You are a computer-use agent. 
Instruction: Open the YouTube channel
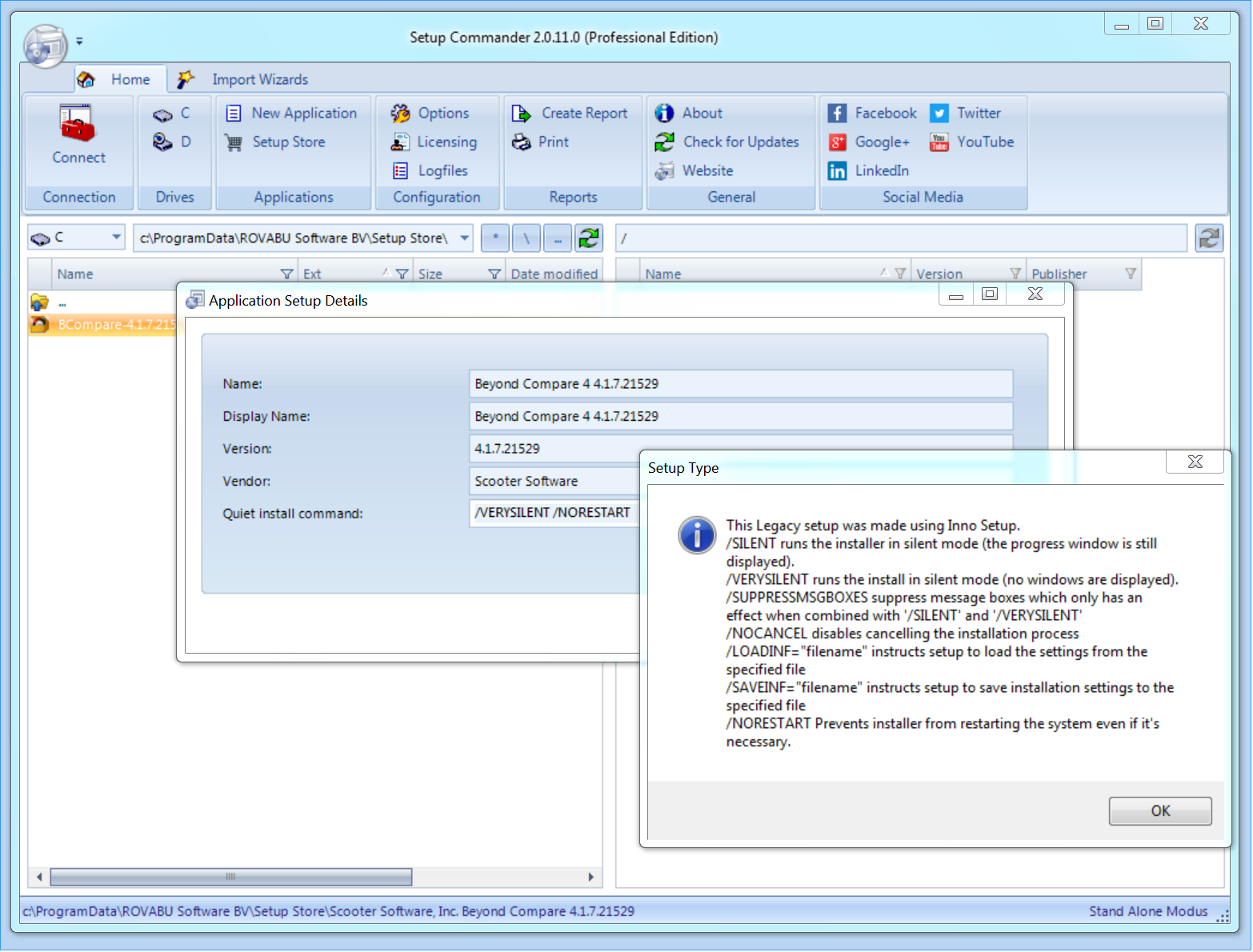click(x=972, y=142)
